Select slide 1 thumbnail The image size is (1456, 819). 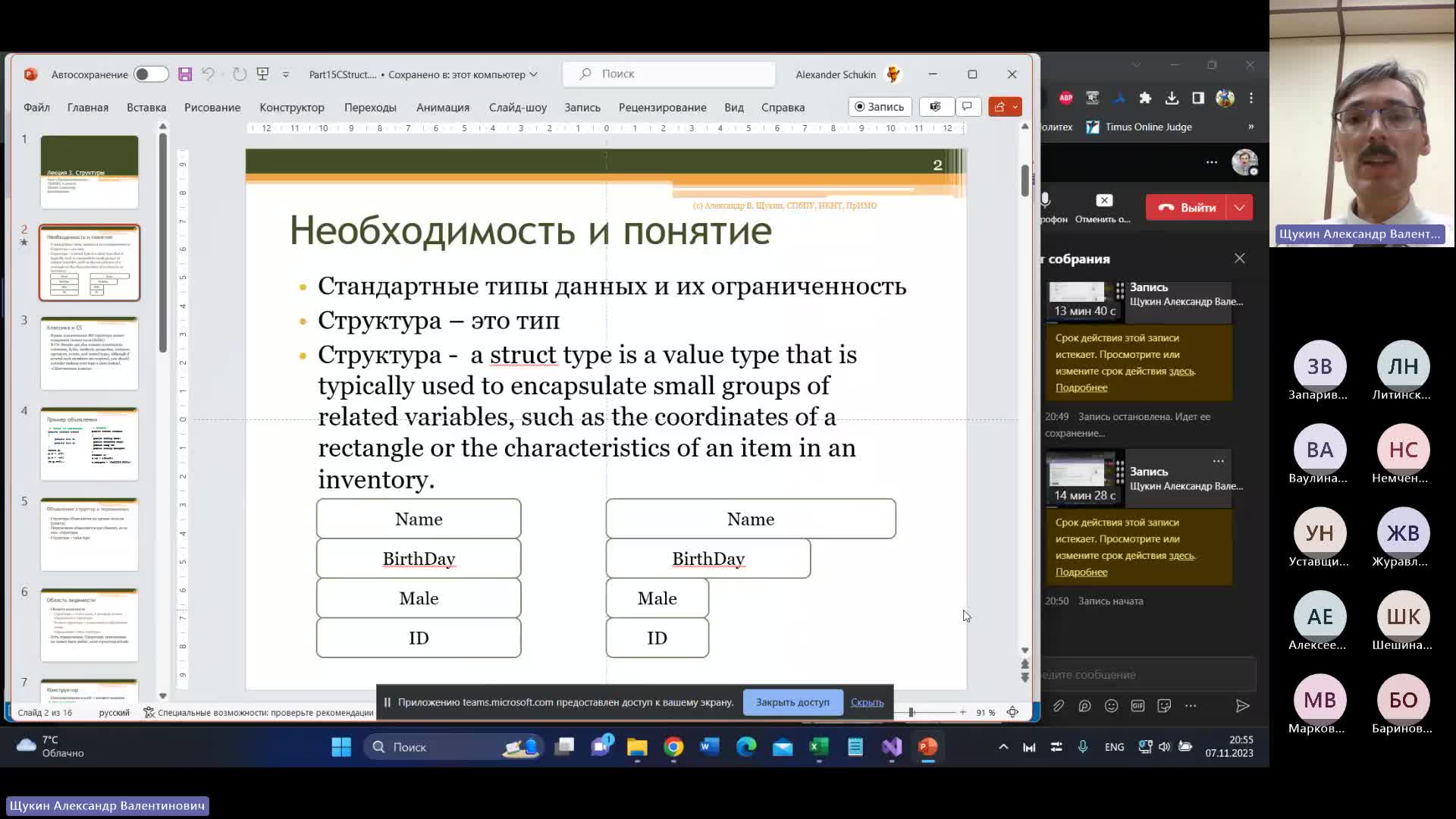(89, 171)
